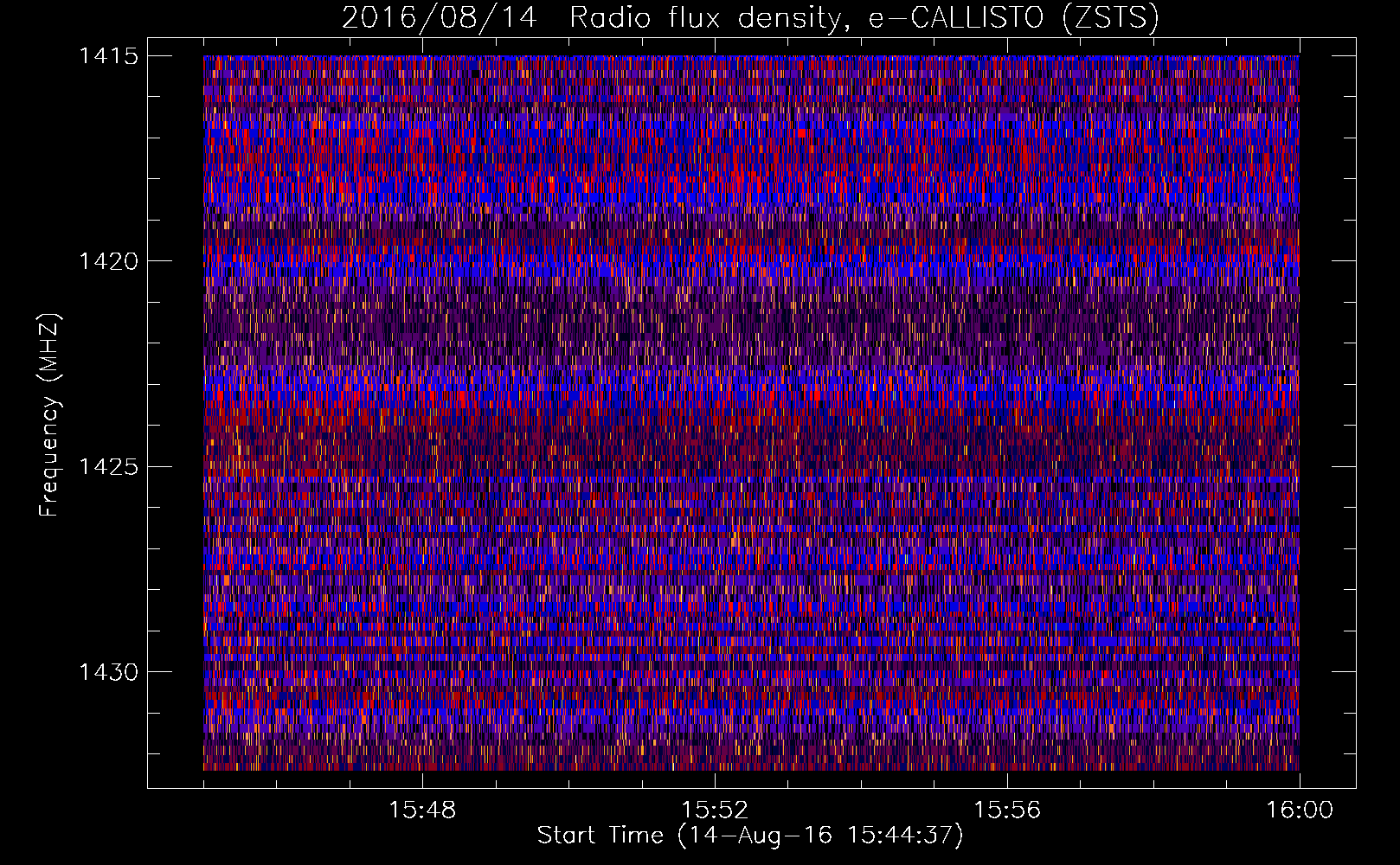Viewport: 1400px width, 865px height.
Task: Click the 15:52 time axis label
Action: (715, 811)
